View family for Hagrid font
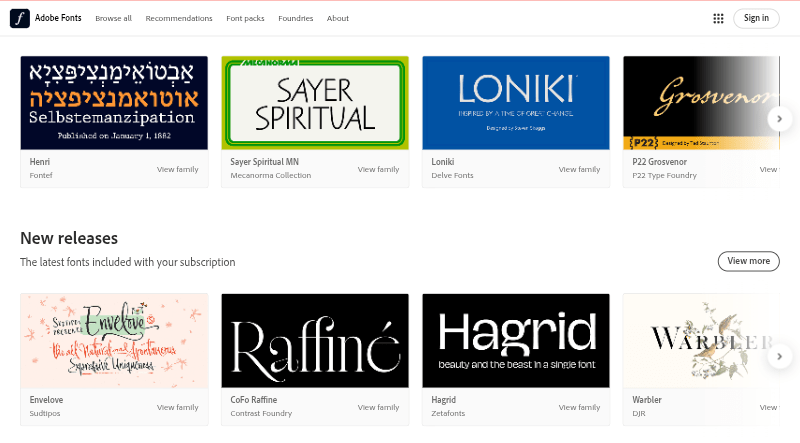The width and height of the screenshot is (800, 443). click(x=580, y=407)
